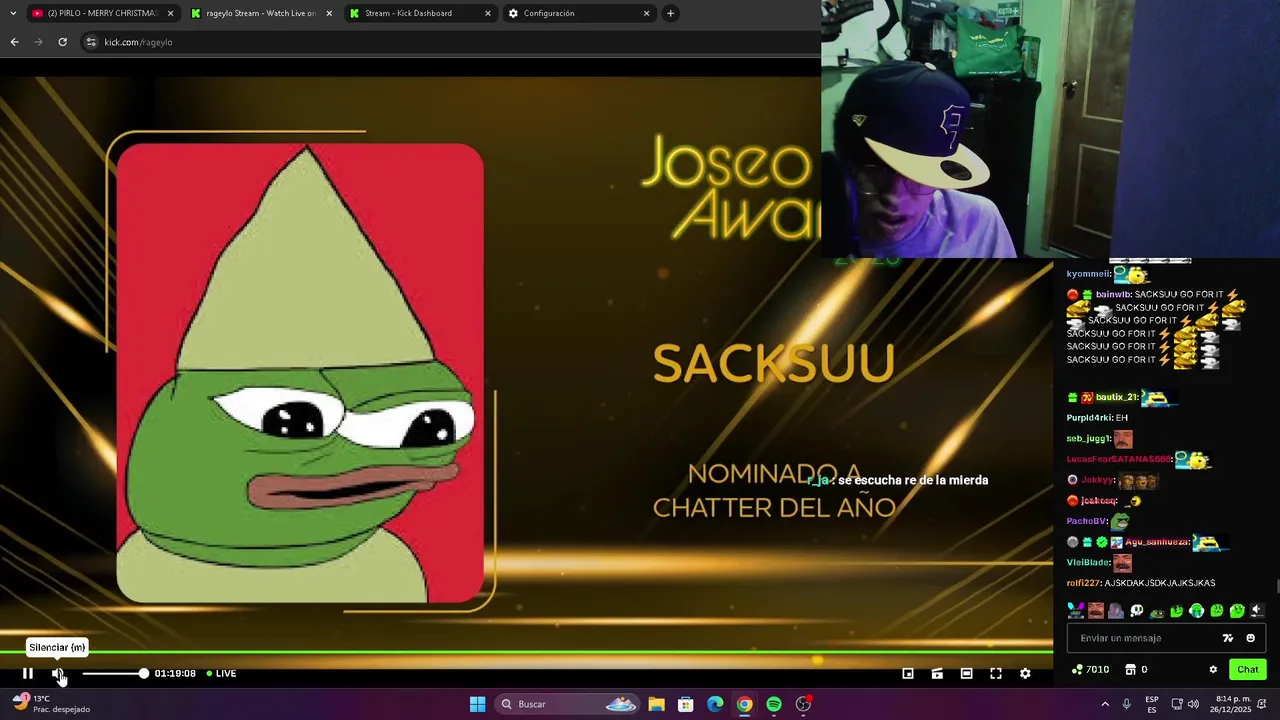
Task: Click the microphone tray icon
Action: pos(1126,704)
